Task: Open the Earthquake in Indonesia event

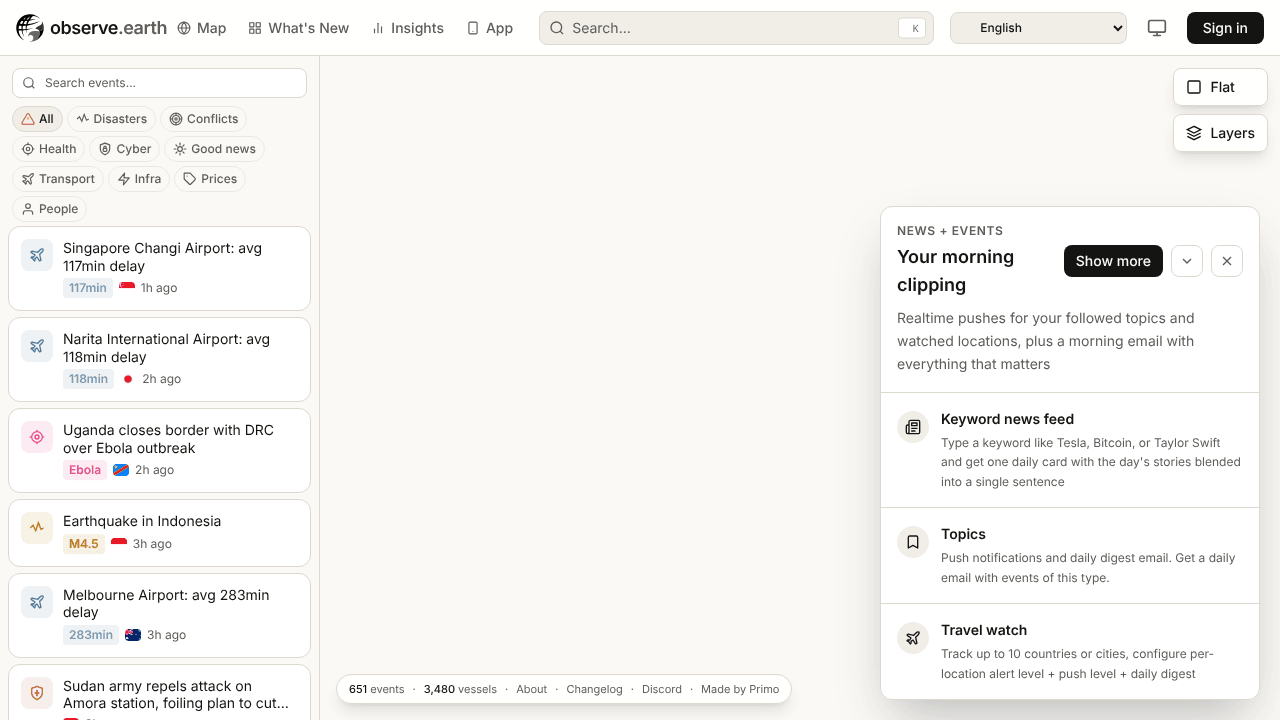Action: point(159,533)
